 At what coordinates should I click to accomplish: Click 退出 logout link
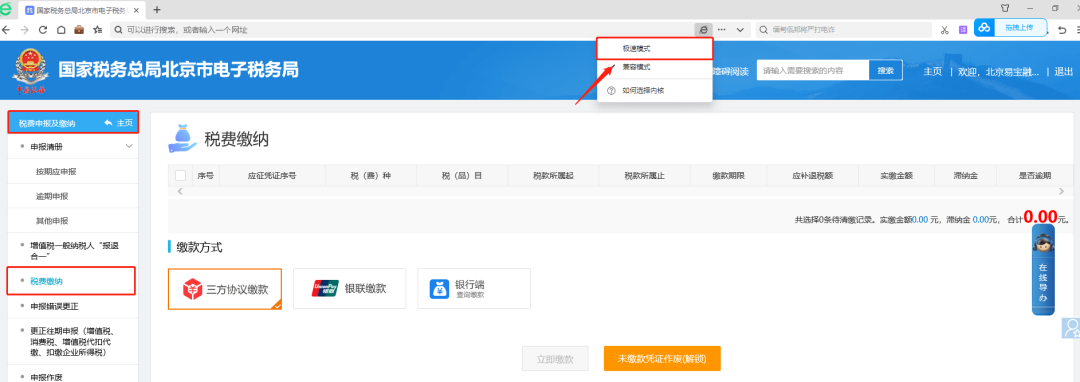click(1063, 71)
